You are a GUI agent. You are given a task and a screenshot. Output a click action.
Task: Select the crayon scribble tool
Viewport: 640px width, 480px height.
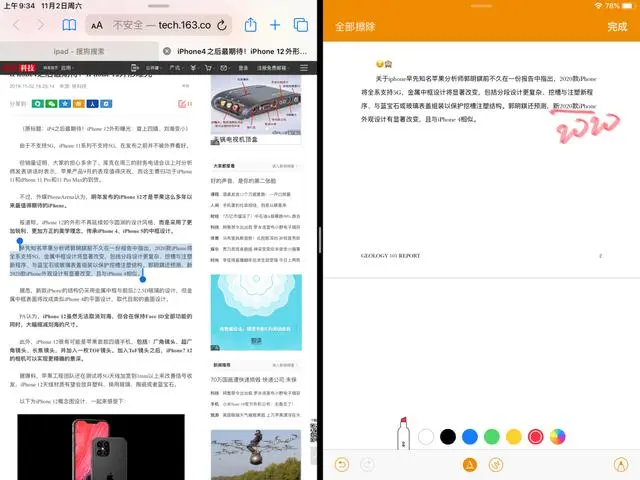click(x=495, y=465)
